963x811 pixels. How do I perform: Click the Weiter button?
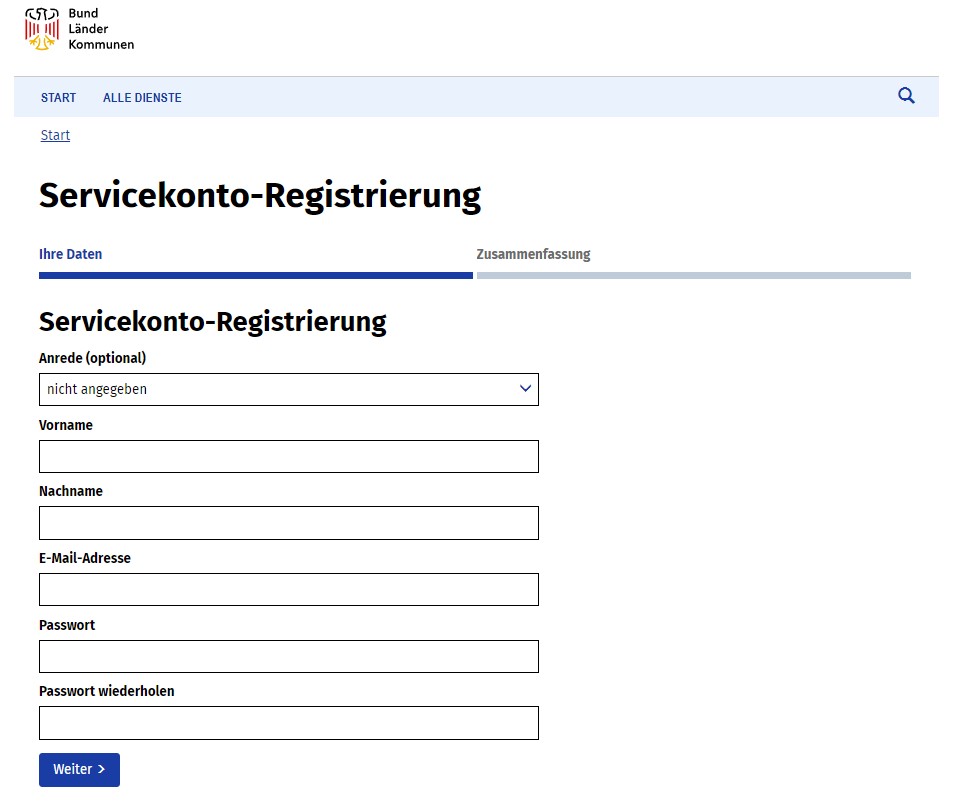point(79,769)
